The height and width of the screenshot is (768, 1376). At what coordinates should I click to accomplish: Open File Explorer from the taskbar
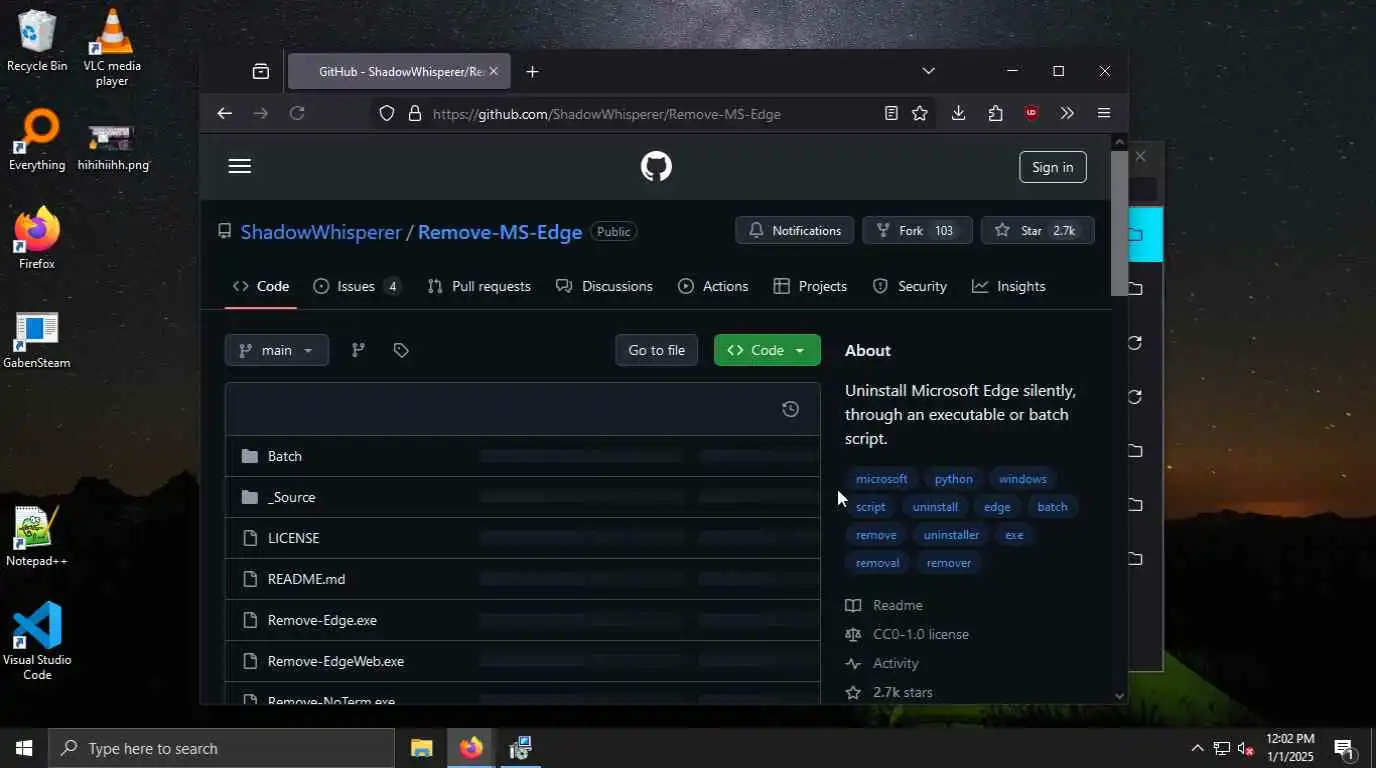(421, 748)
